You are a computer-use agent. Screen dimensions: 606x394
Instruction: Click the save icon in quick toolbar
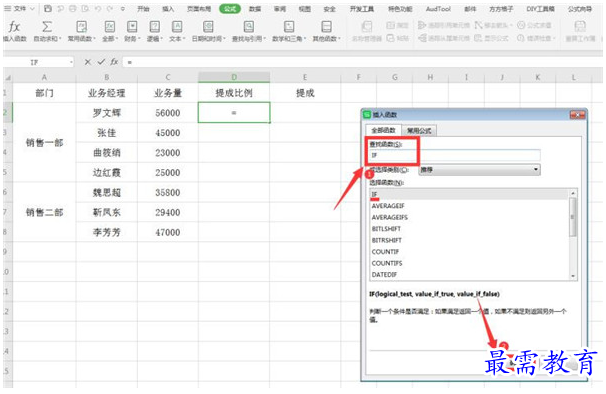click(48, 9)
